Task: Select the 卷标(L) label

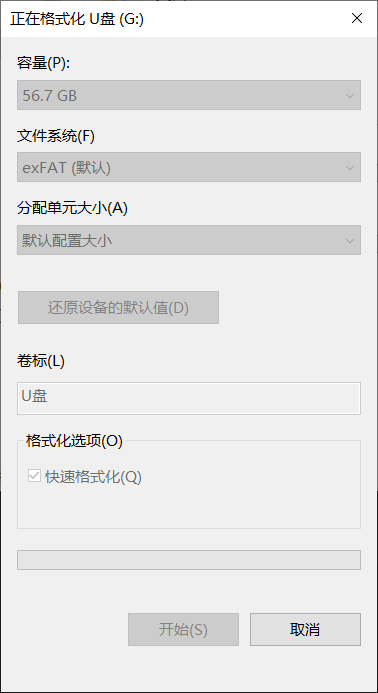Action: (41, 361)
